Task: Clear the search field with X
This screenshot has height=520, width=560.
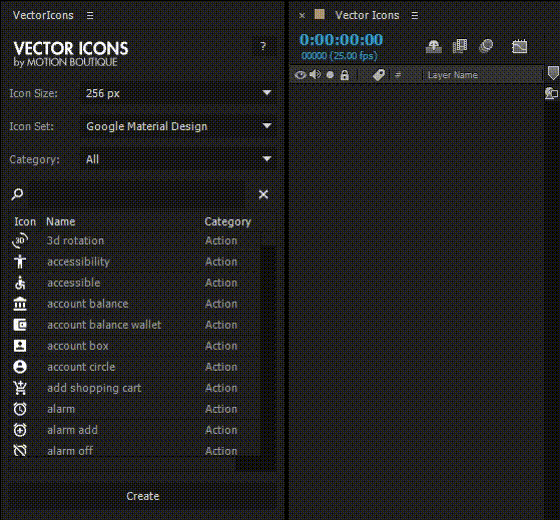Action: click(263, 194)
